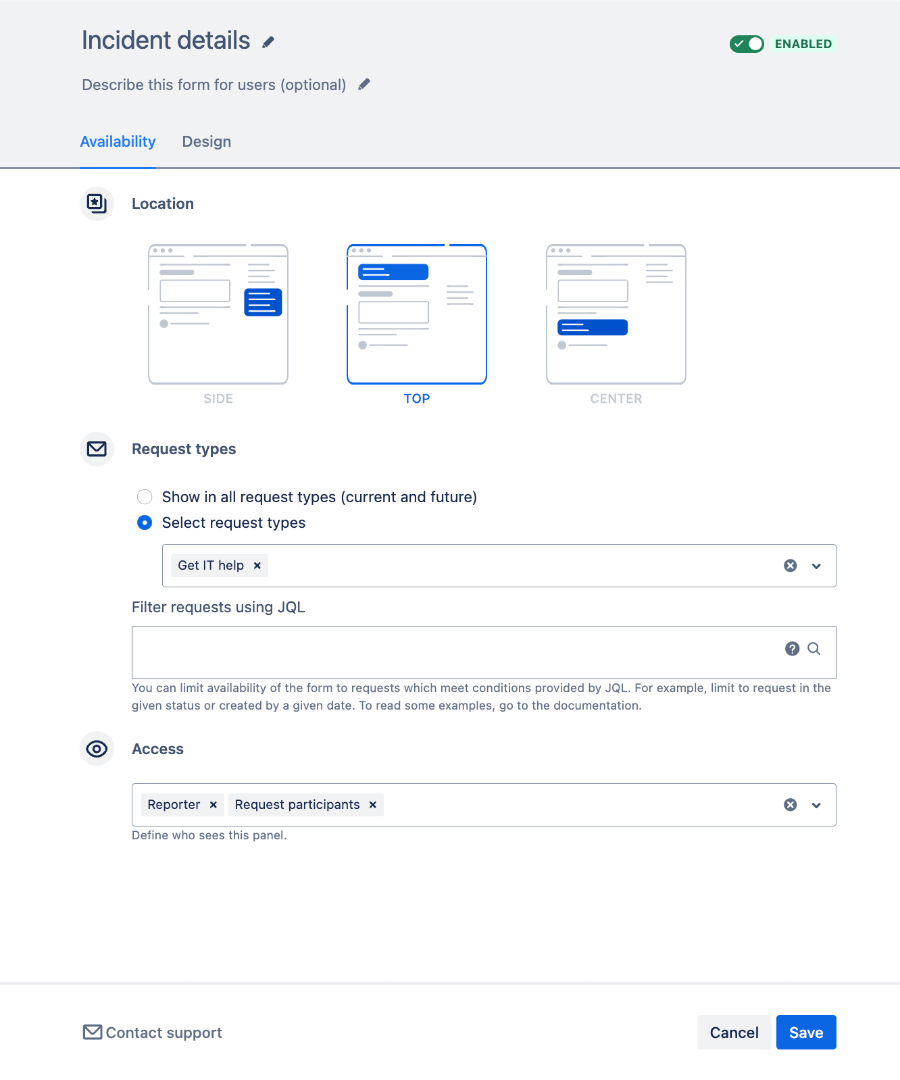This screenshot has height=1080, width=900.
Task: Remove the Reporter tag from Access
Action: pos(212,804)
